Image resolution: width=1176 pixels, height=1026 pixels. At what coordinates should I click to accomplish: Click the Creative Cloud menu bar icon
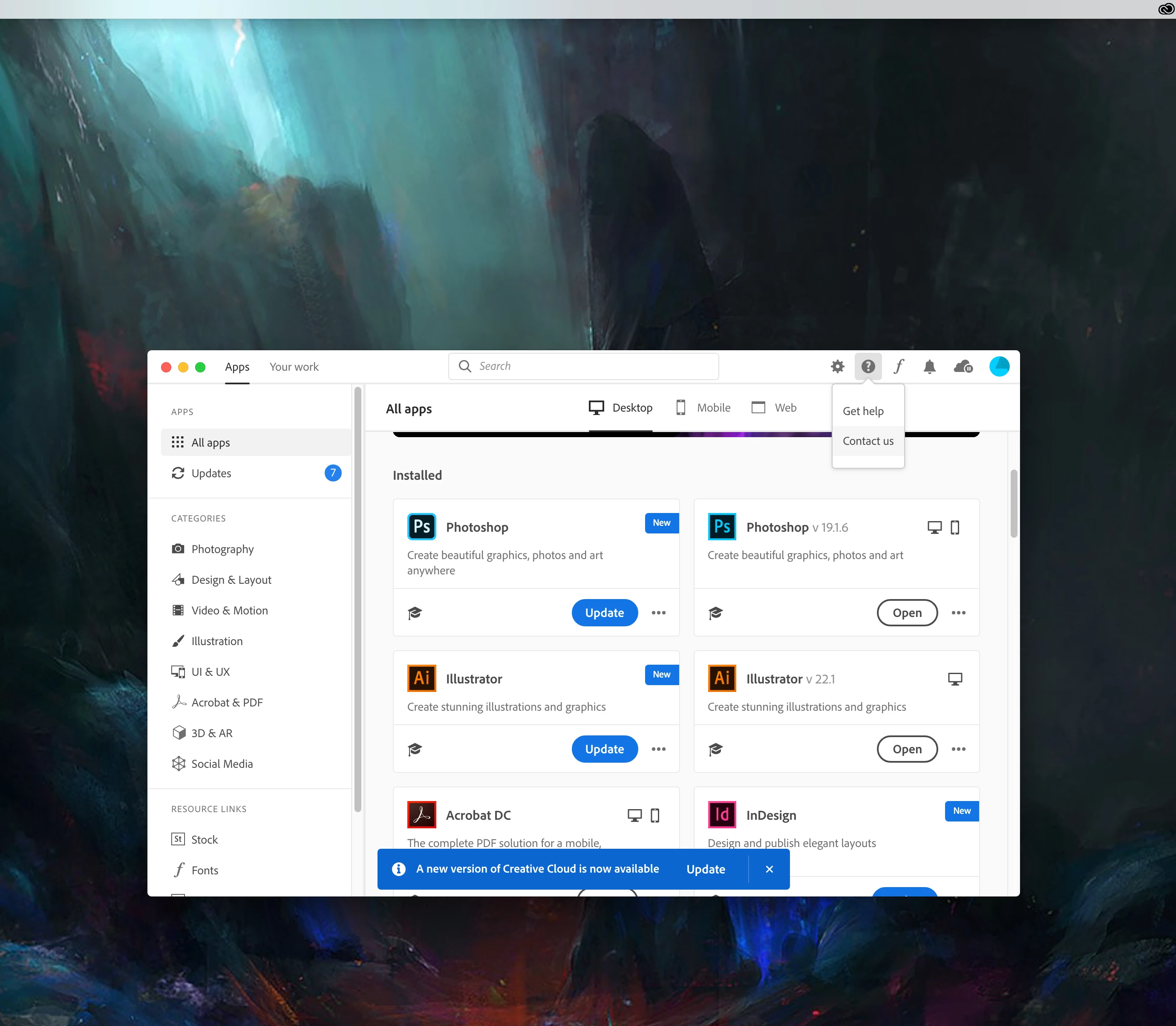click(x=1166, y=9)
